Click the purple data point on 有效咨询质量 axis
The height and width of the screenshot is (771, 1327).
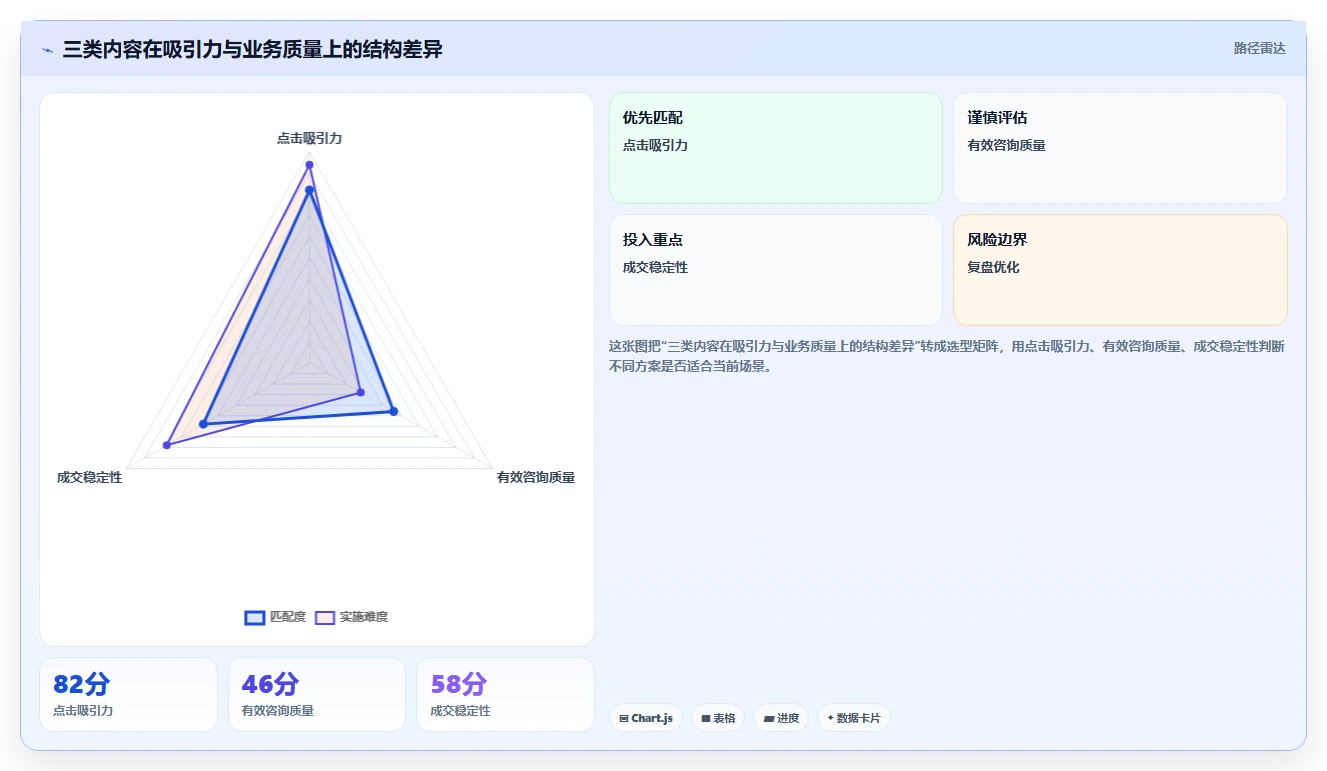361,392
